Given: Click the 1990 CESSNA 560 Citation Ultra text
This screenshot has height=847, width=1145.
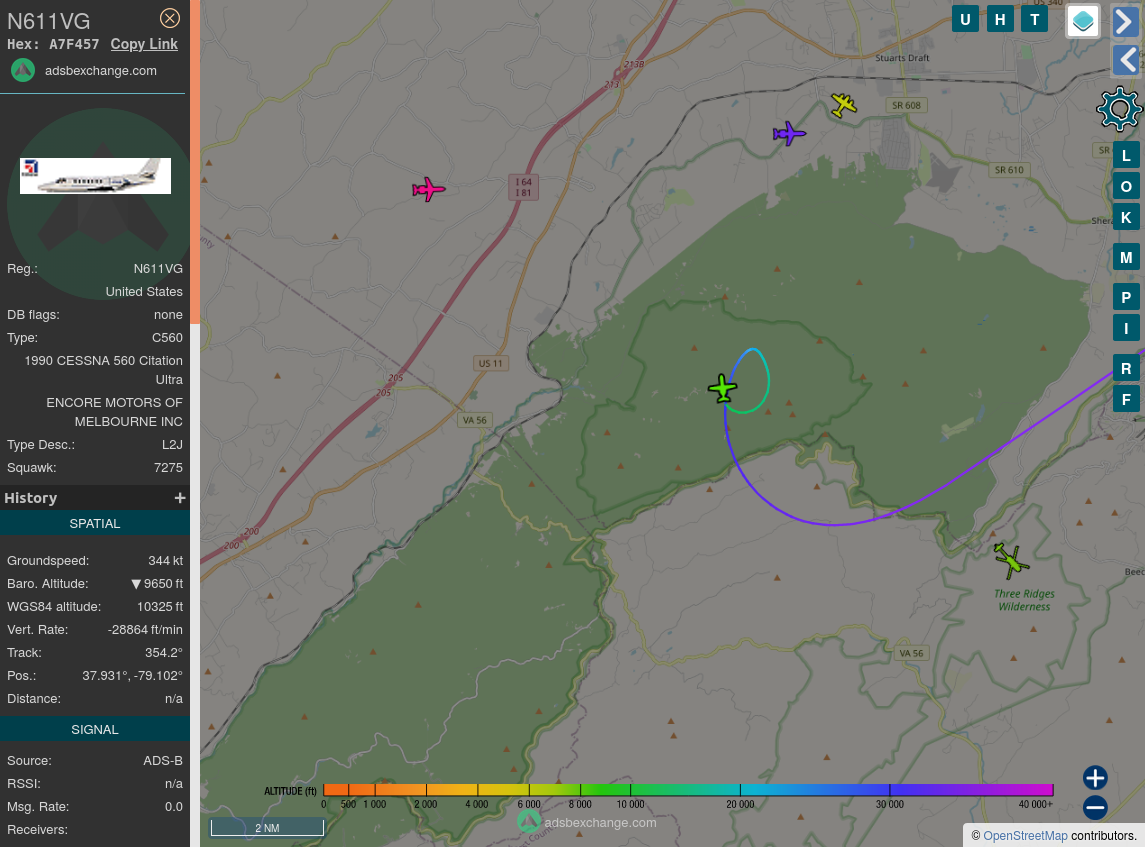Looking at the screenshot, I should [104, 370].
